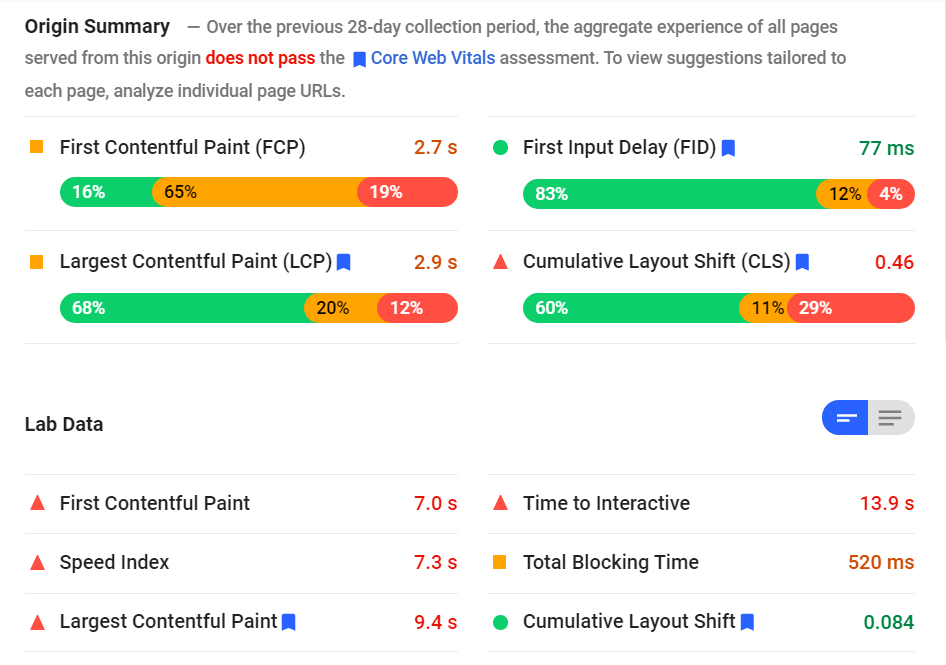The image size is (946, 665).
Task: Click the orange square icon beside Total Blocking Time
Action: point(500,562)
